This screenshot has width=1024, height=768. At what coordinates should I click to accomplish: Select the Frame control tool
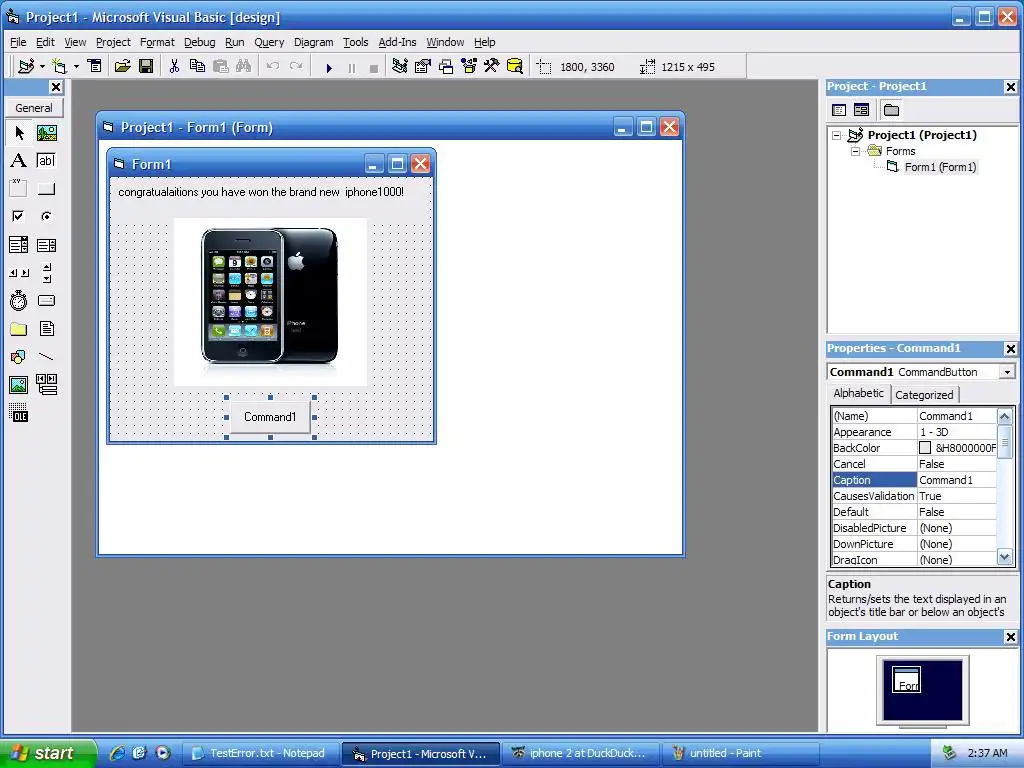[x=19, y=188]
